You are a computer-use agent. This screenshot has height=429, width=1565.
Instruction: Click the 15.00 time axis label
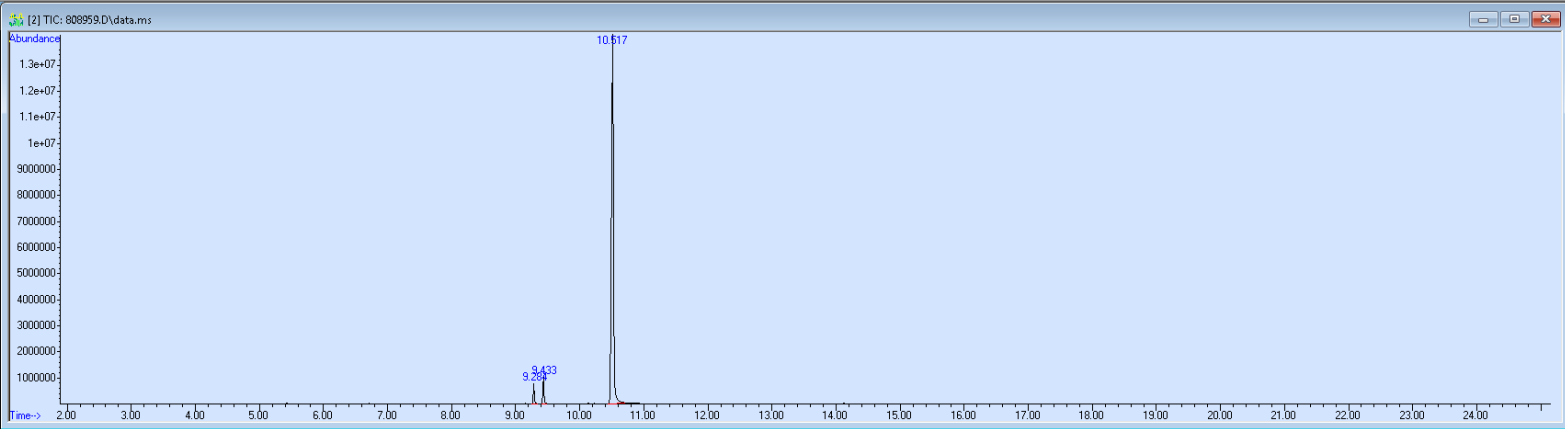pyautogui.click(x=899, y=414)
